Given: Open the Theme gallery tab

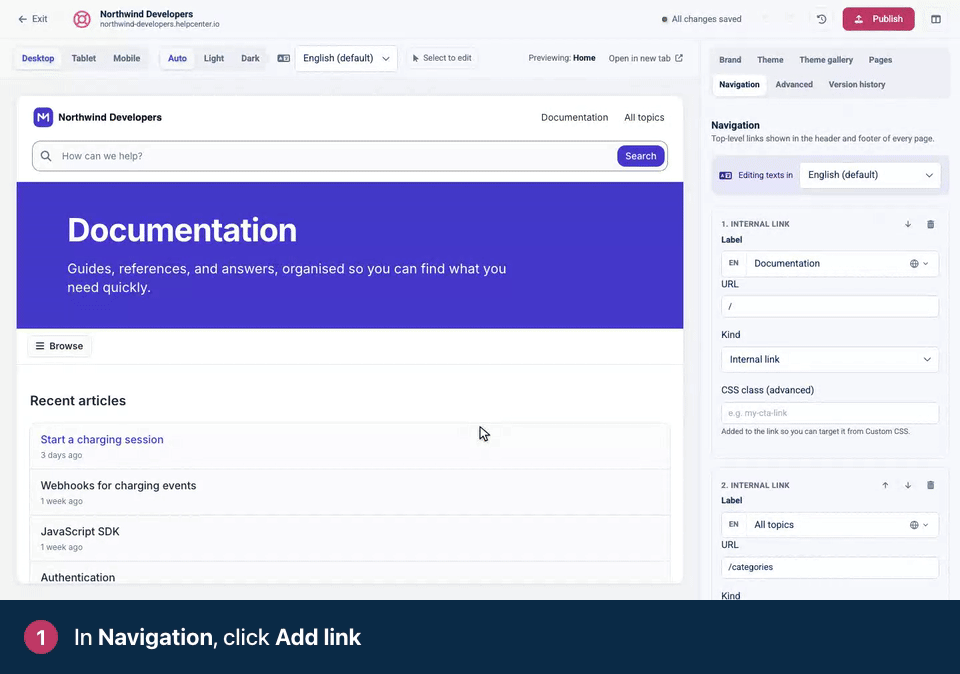Looking at the screenshot, I should tap(826, 60).
